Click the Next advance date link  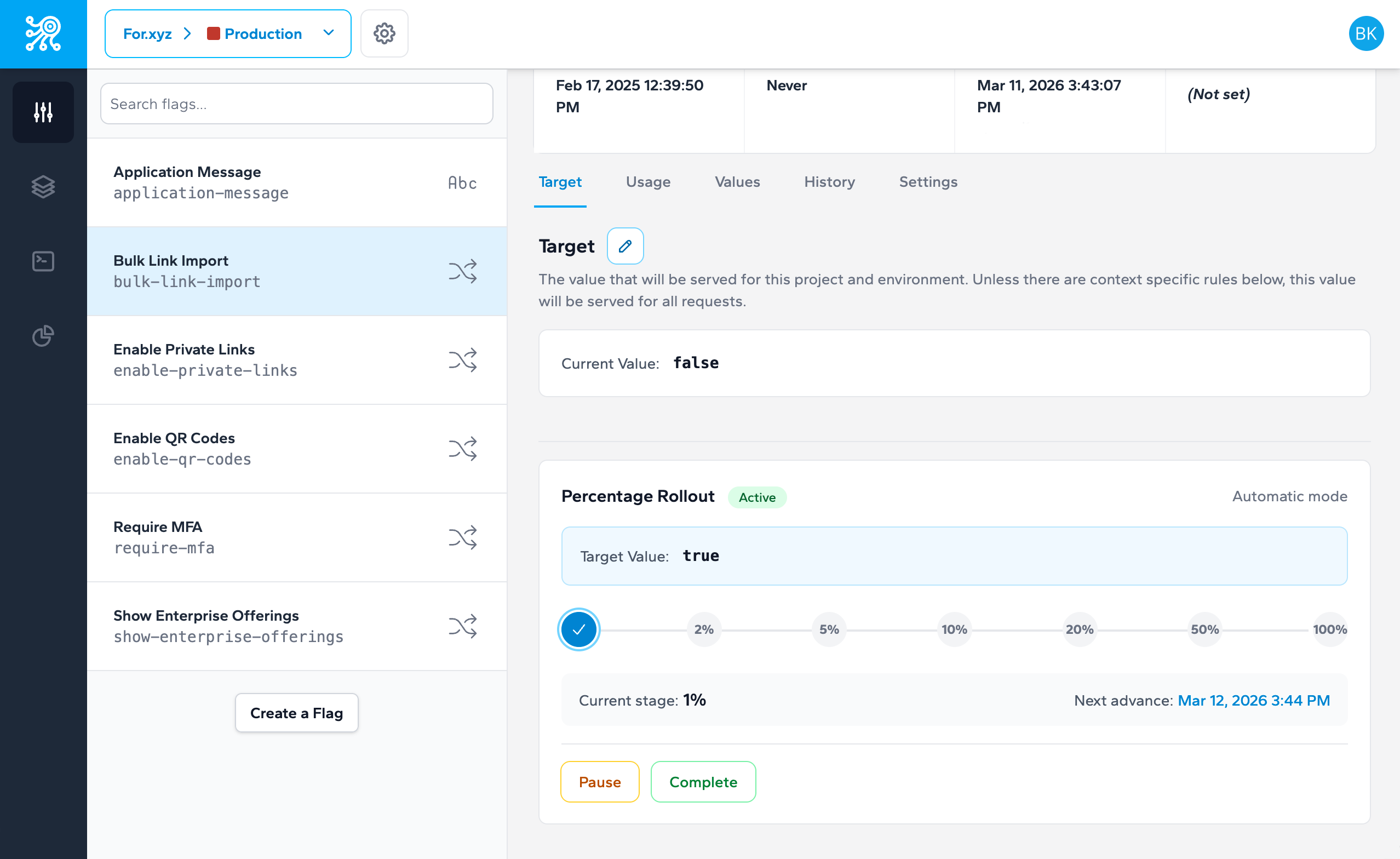pos(1253,701)
